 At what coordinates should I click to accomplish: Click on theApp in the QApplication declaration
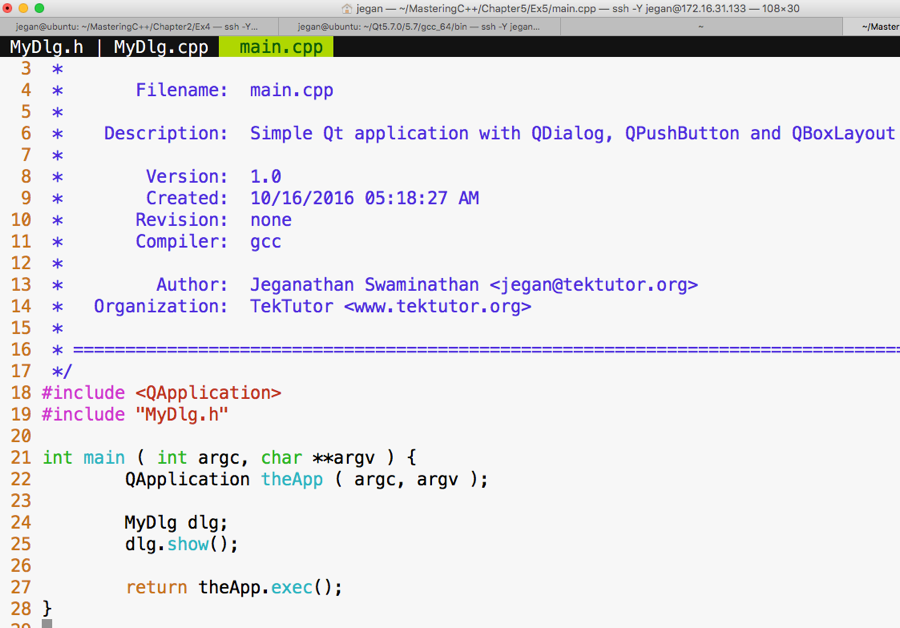(292, 479)
